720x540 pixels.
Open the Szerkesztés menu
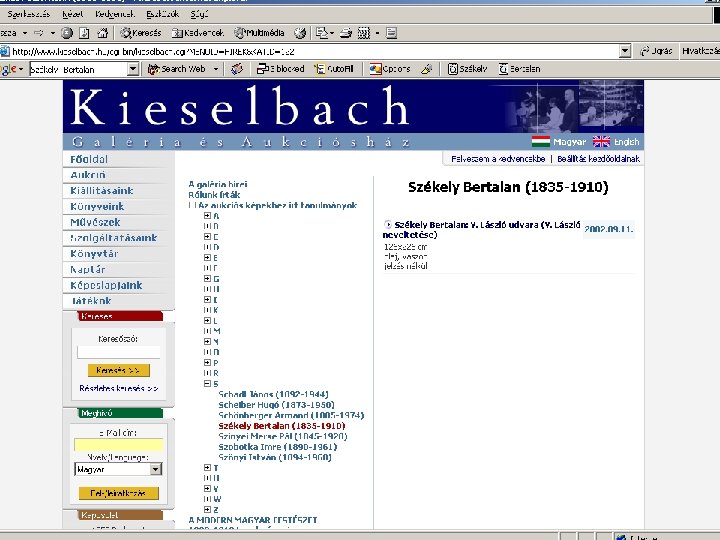pos(28,14)
